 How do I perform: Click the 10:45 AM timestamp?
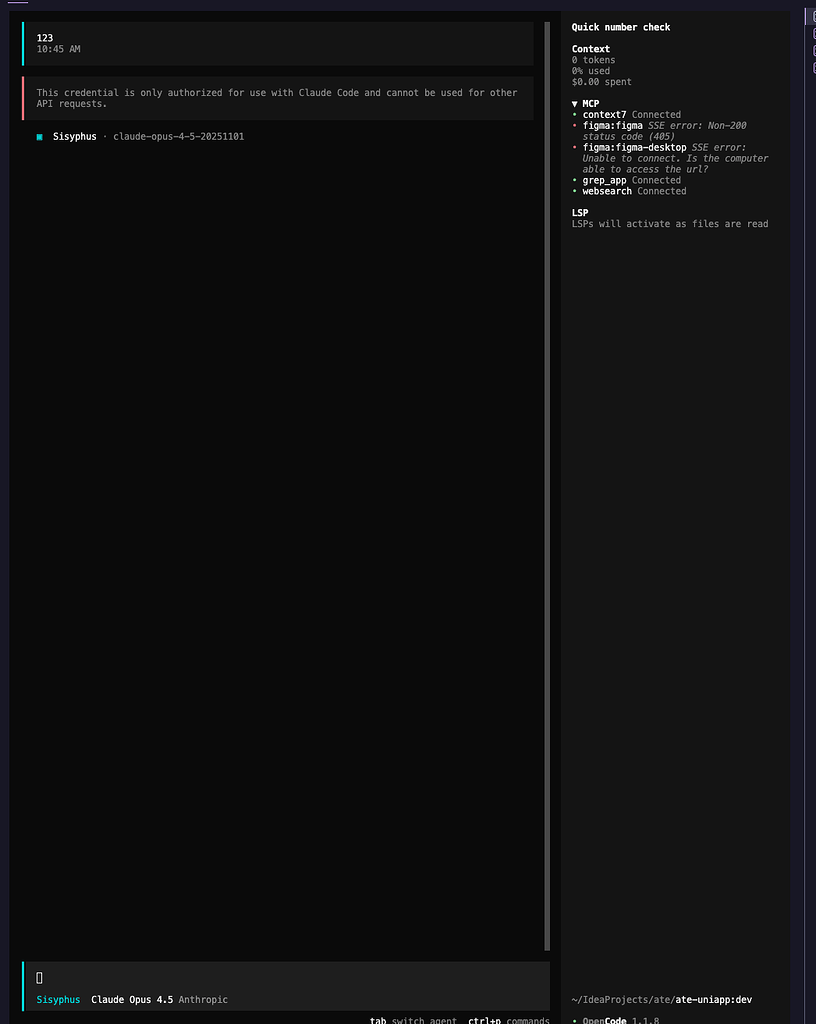click(58, 49)
